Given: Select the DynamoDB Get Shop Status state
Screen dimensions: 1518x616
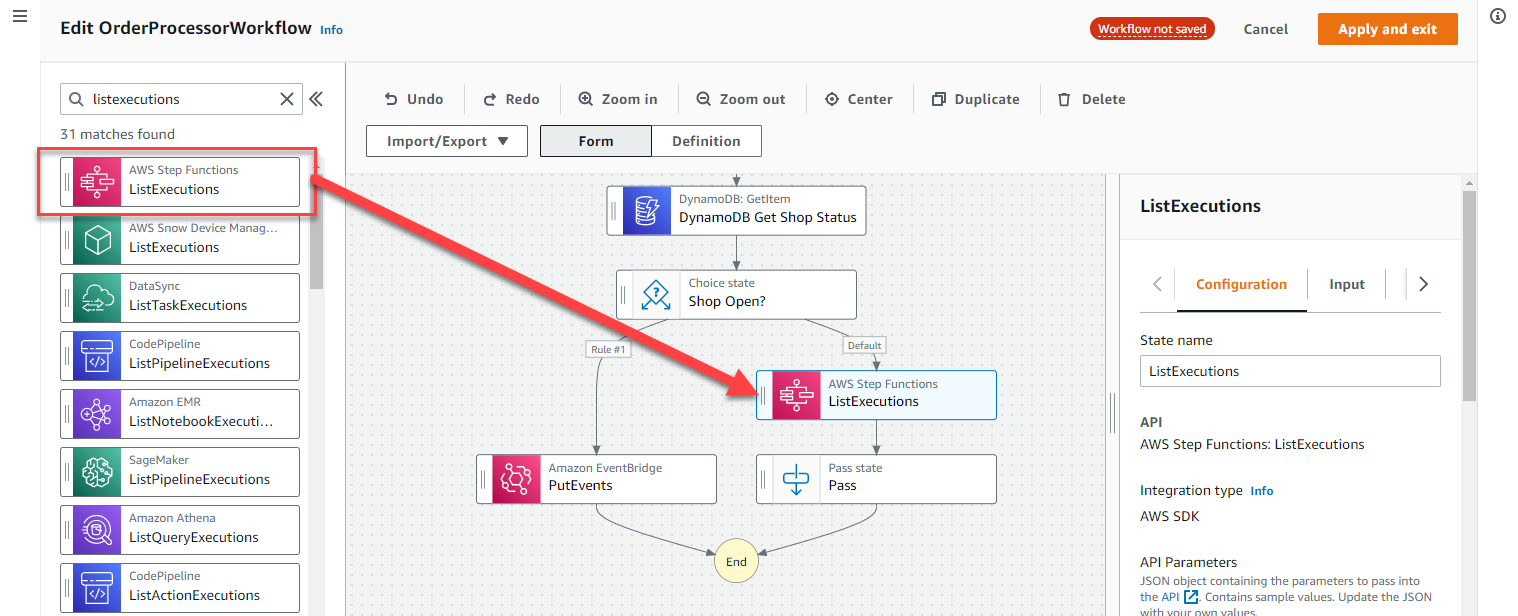Looking at the screenshot, I should (736, 210).
